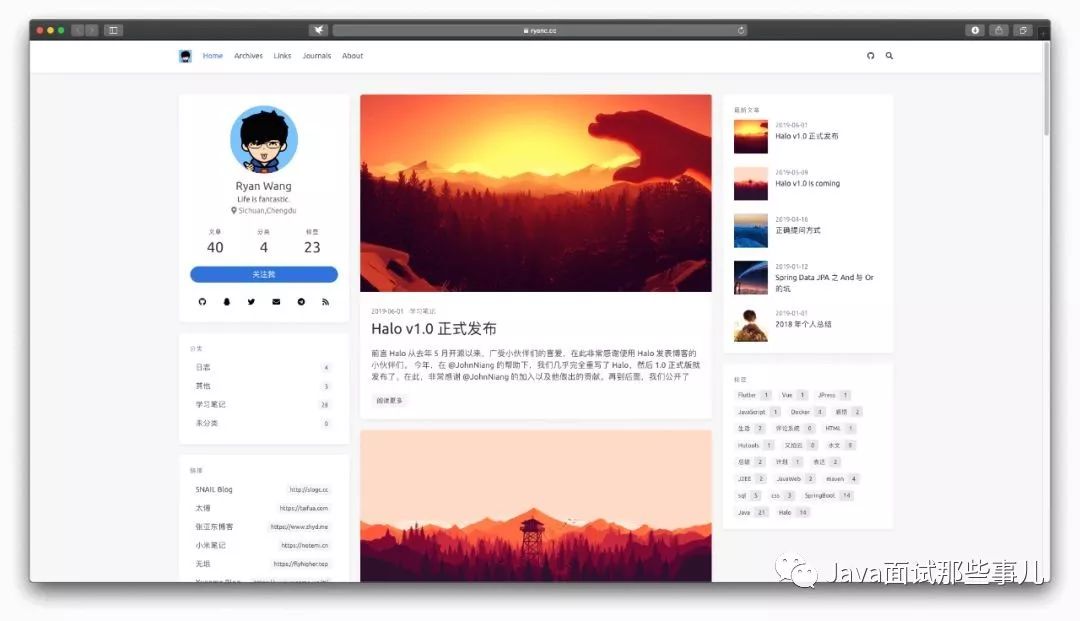Click the Safari address bar showing ryanc.cc
This screenshot has height=621, width=1080.
point(540,30)
